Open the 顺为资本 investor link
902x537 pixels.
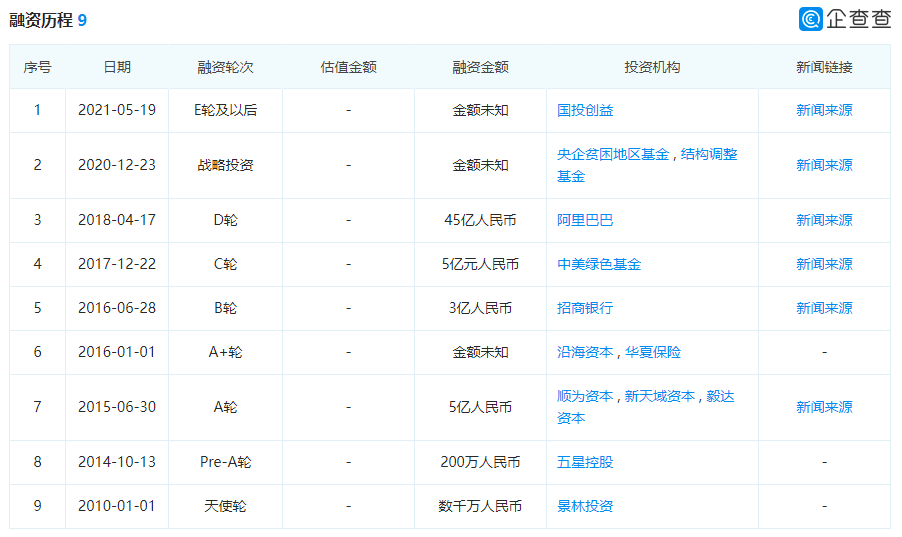[584, 396]
